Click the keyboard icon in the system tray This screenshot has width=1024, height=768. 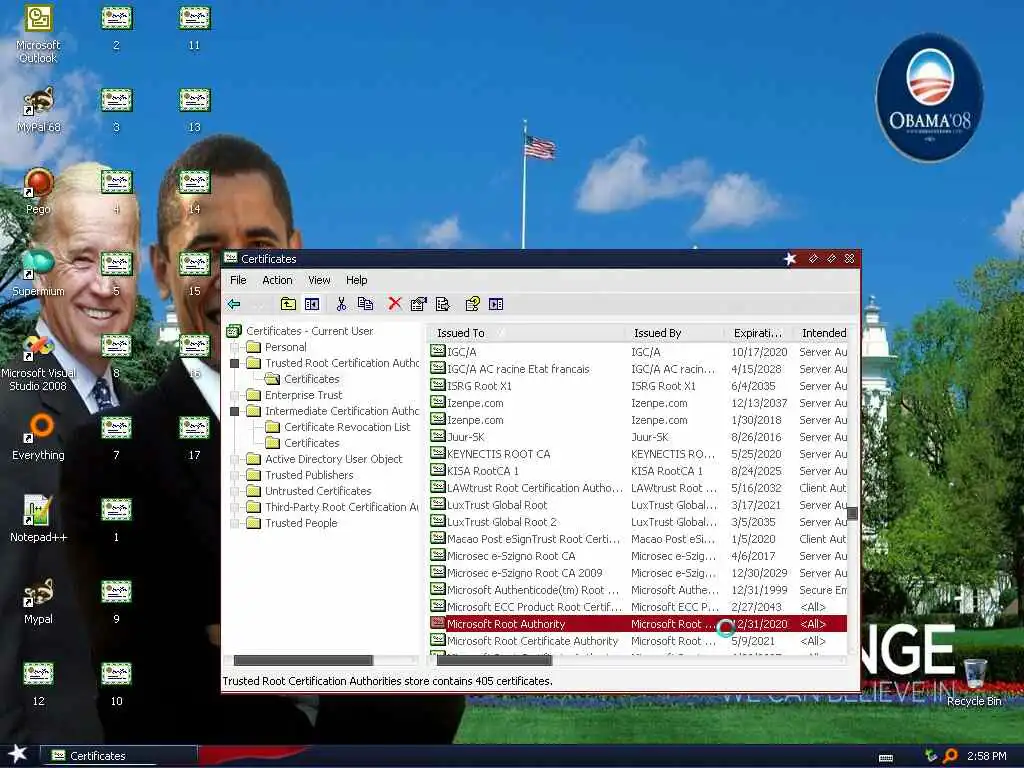pyautogui.click(x=886, y=758)
